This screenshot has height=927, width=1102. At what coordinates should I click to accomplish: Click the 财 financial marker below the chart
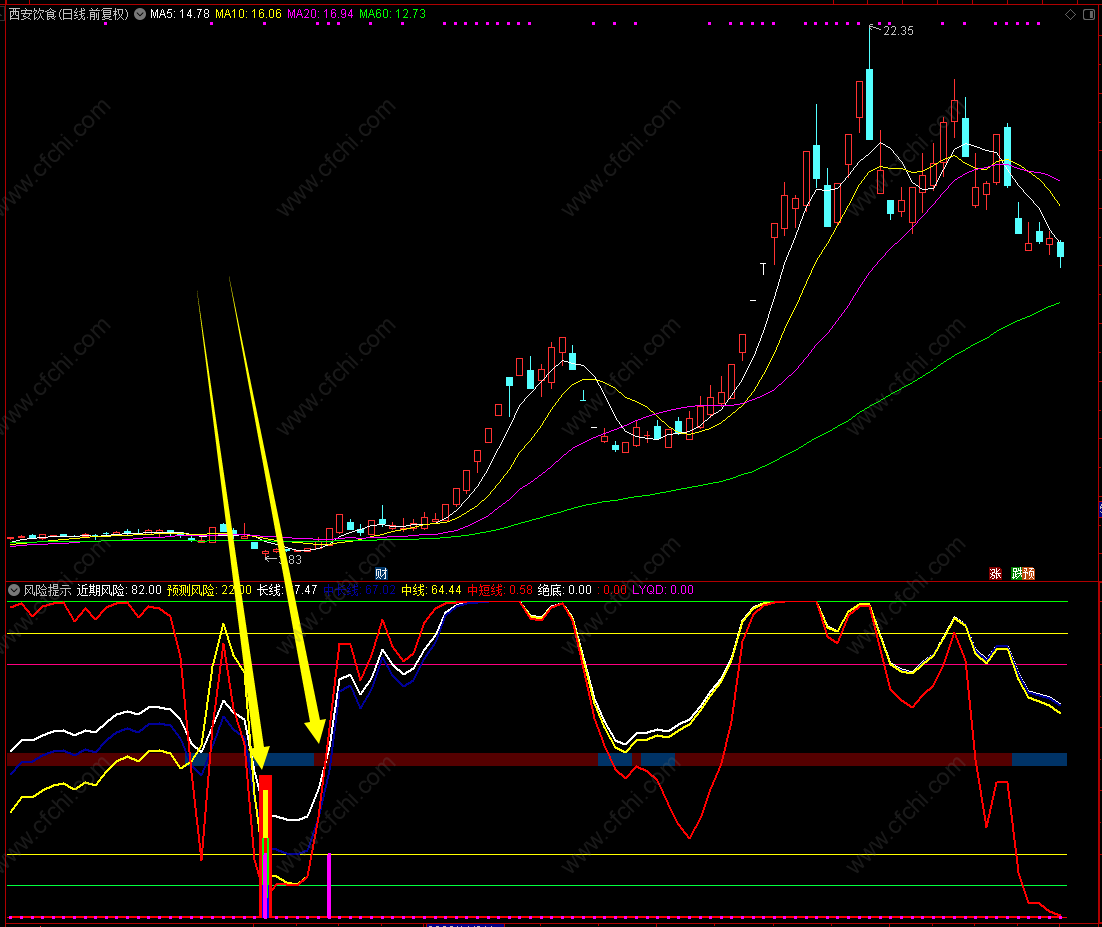381,573
